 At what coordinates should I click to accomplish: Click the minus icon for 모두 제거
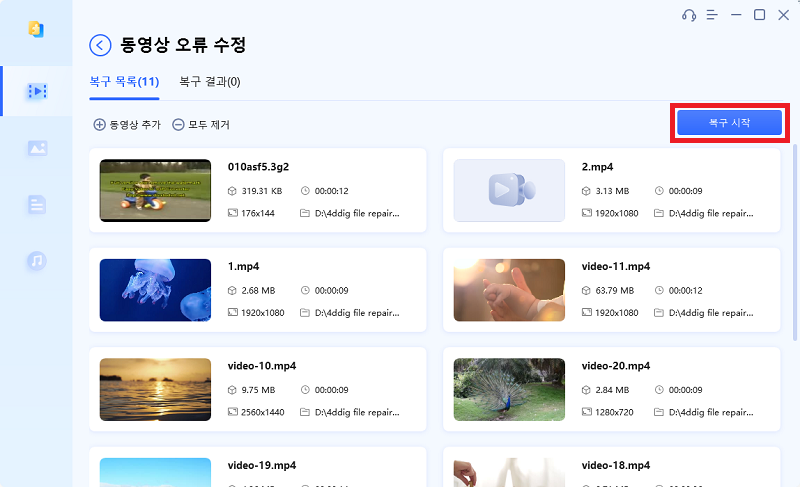pyautogui.click(x=178, y=124)
